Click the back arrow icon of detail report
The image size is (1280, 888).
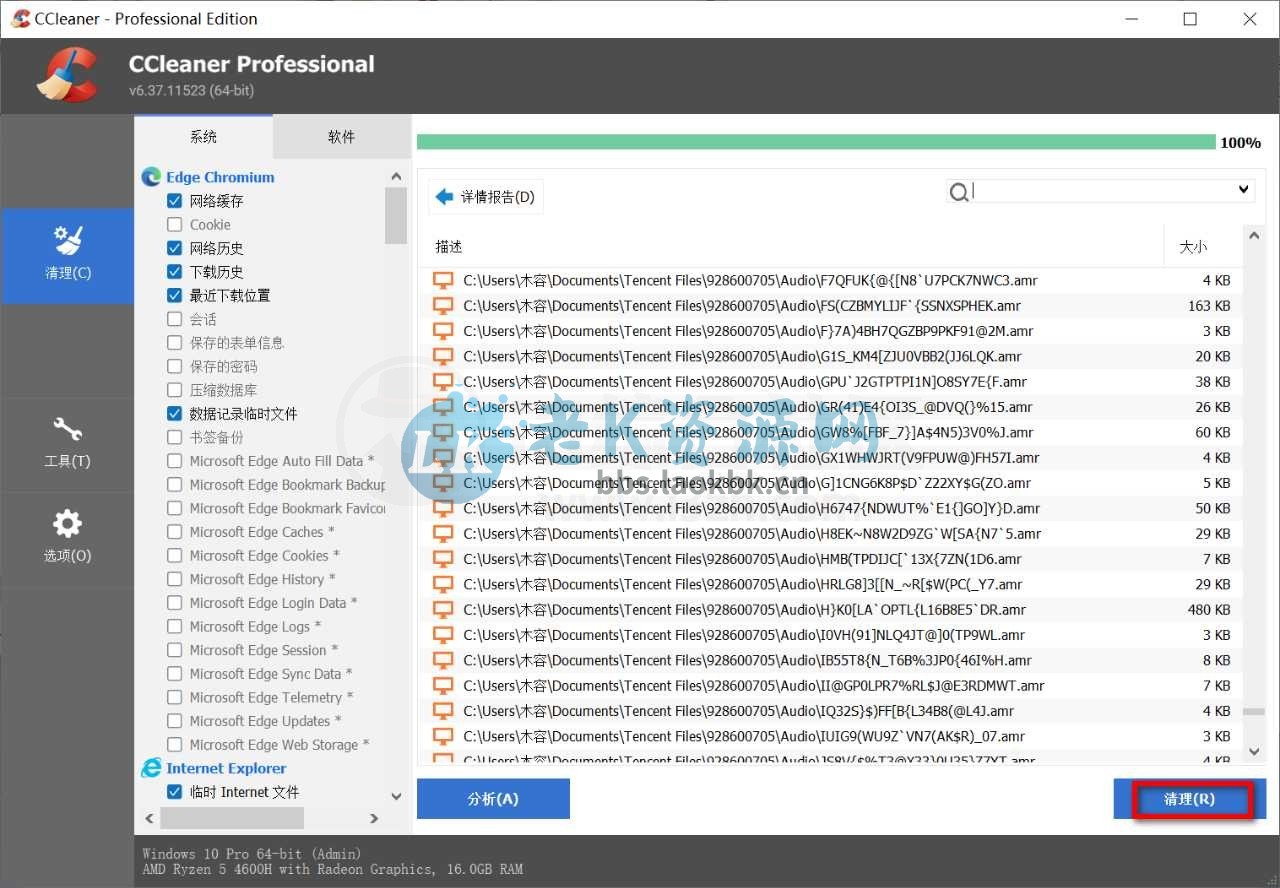tap(445, 197)
